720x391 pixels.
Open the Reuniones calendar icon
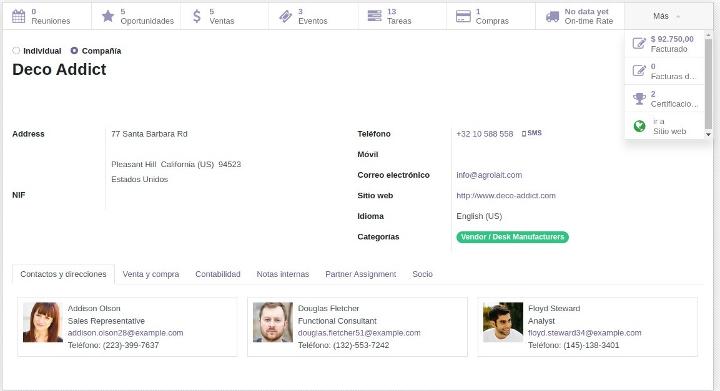point(18,16)
